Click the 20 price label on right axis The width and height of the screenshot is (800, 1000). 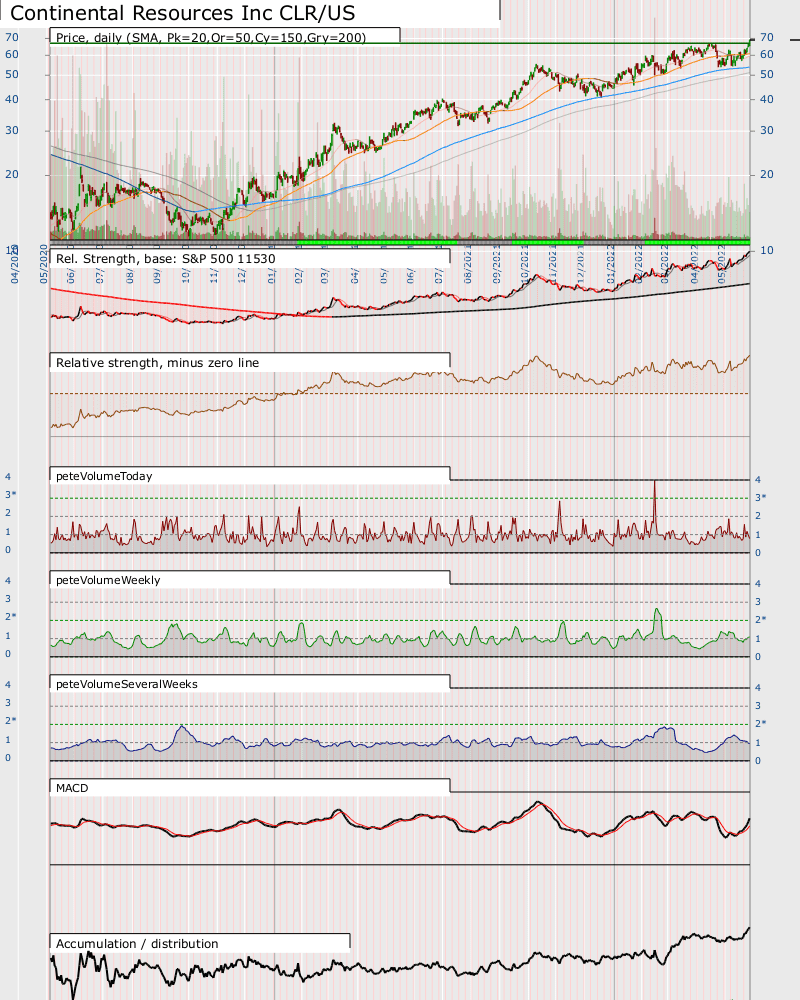[767, 174]
